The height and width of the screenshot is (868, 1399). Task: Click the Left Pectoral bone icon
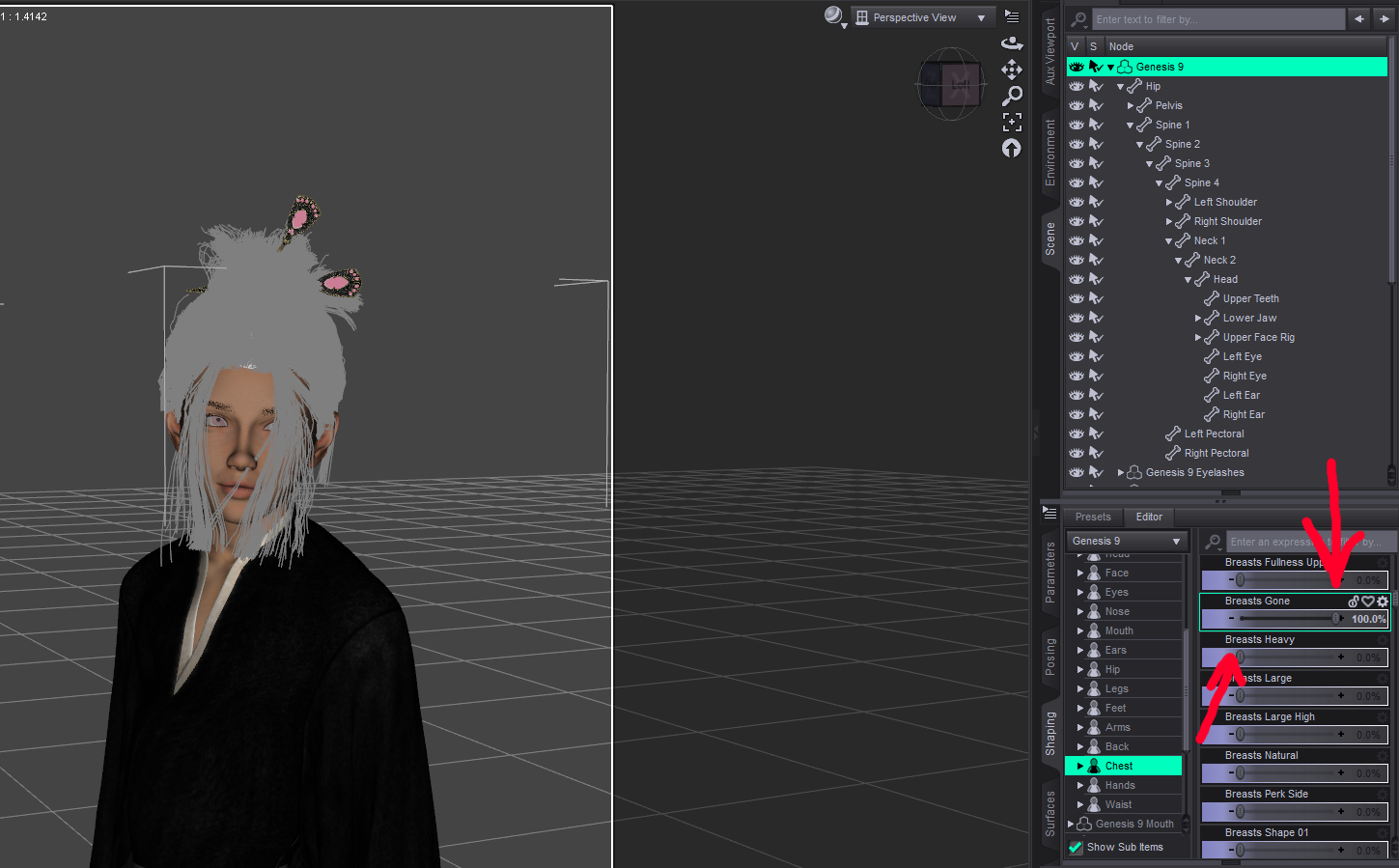point(1173,434)
